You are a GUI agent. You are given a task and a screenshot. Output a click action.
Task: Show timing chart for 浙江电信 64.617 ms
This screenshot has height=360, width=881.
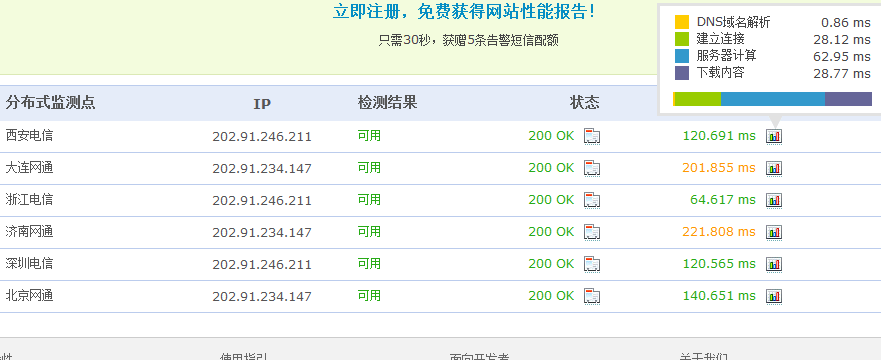(x=774, y=200)
